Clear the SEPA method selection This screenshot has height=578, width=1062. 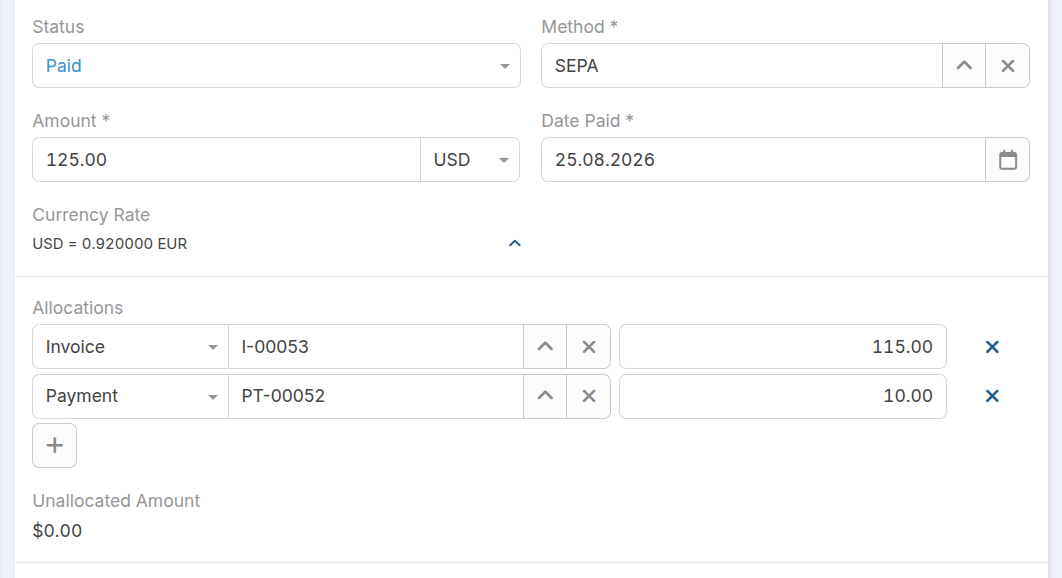point(1007,66)
